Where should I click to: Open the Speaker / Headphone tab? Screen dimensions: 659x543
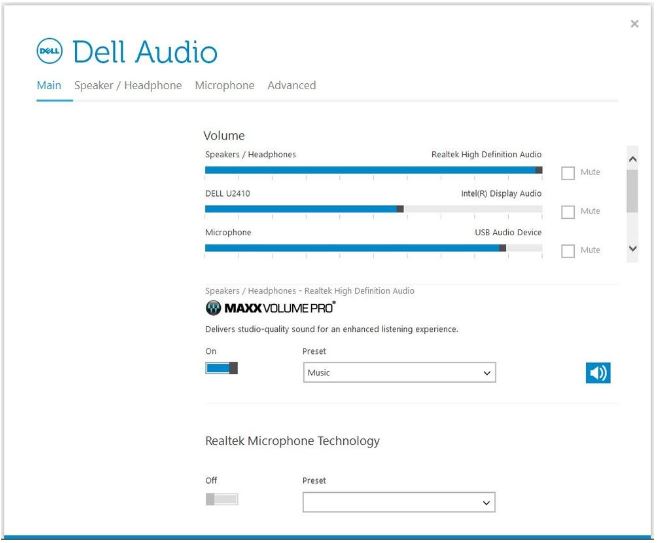(x=128, y=85)
